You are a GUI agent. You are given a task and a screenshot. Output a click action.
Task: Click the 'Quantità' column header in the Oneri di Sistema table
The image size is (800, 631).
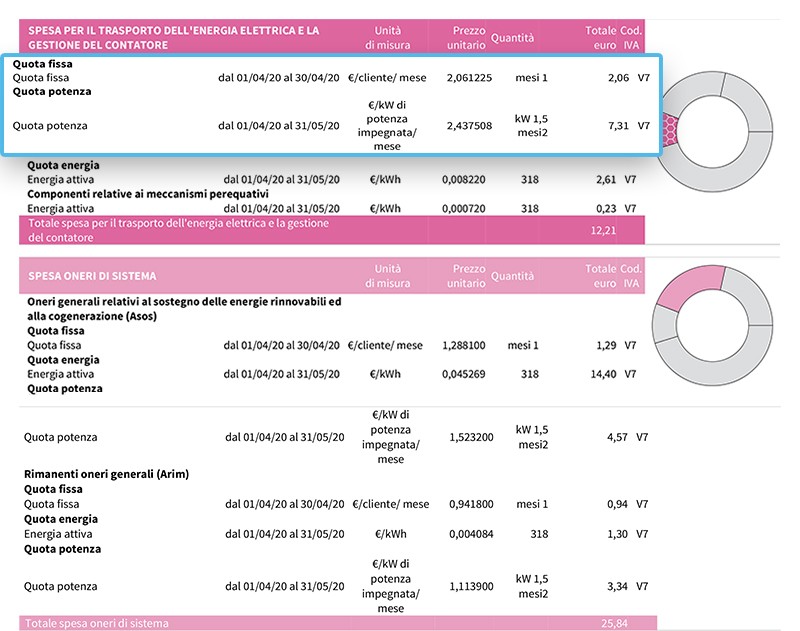513,276
